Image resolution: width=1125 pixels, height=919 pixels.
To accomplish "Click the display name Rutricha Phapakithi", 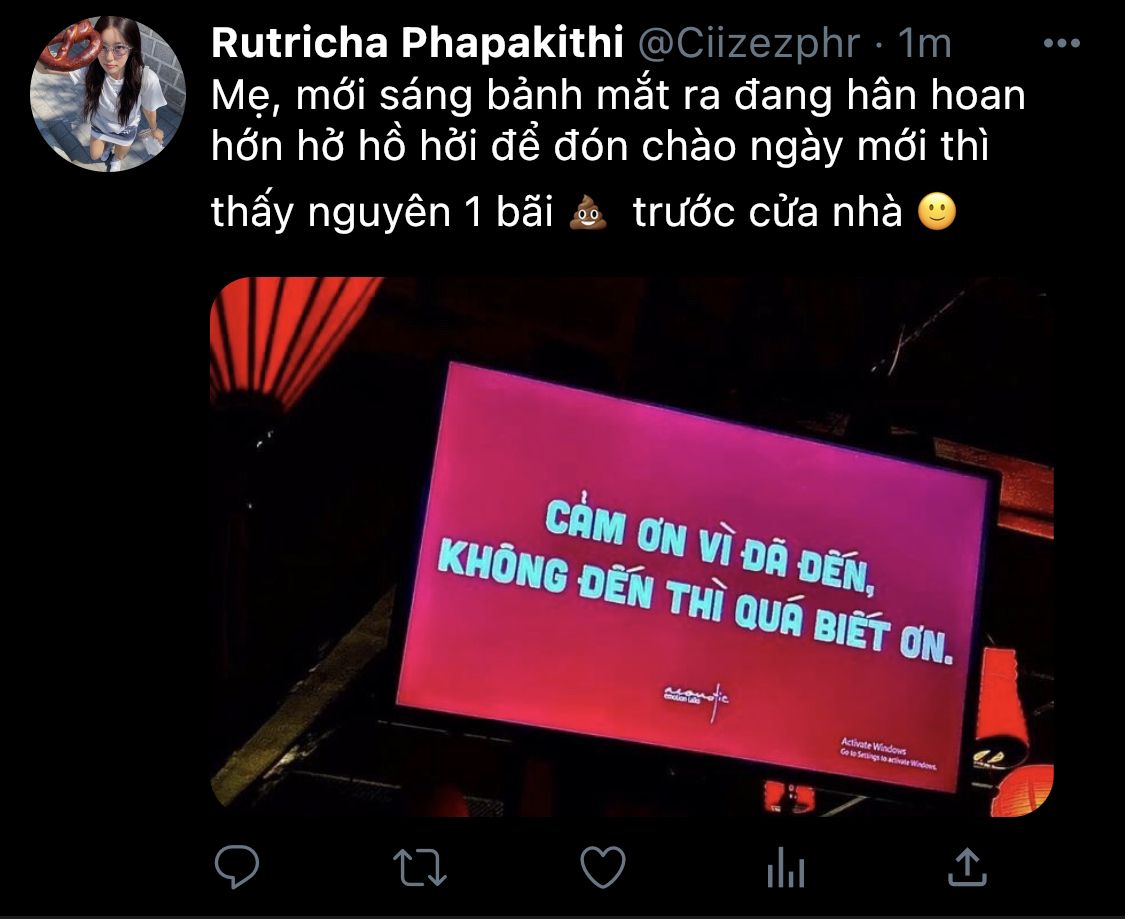I will 417,43.
